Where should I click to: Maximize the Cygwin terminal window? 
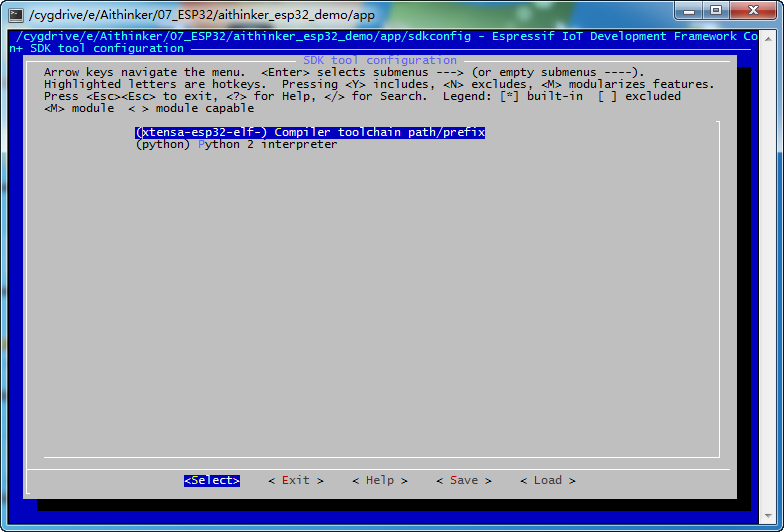[x=716, y=10]
